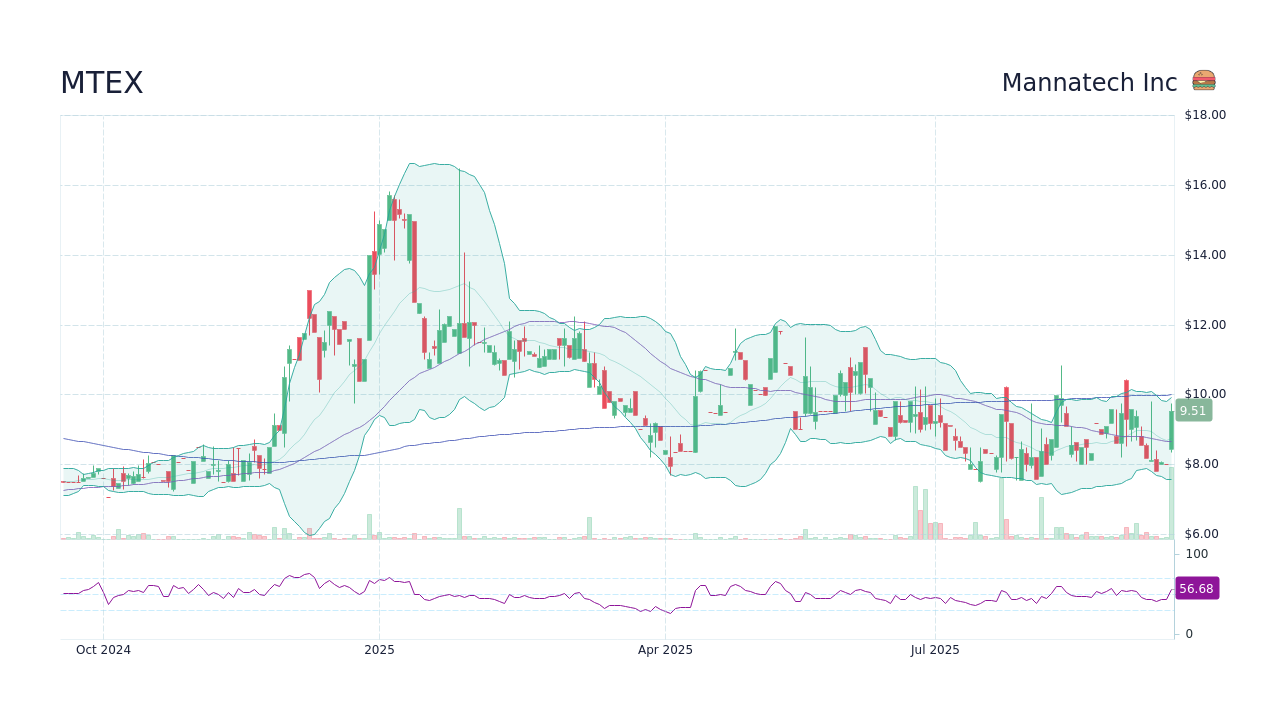Screen dimensions: 1280x720
Task: Click the 2025 date label on the timeline
Action: click(379, 649)
